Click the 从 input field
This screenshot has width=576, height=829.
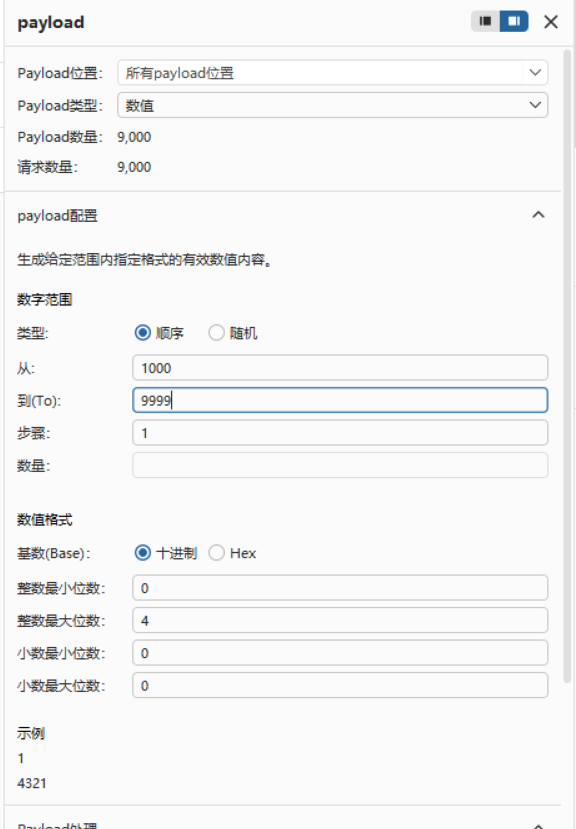tap(340, 367)
